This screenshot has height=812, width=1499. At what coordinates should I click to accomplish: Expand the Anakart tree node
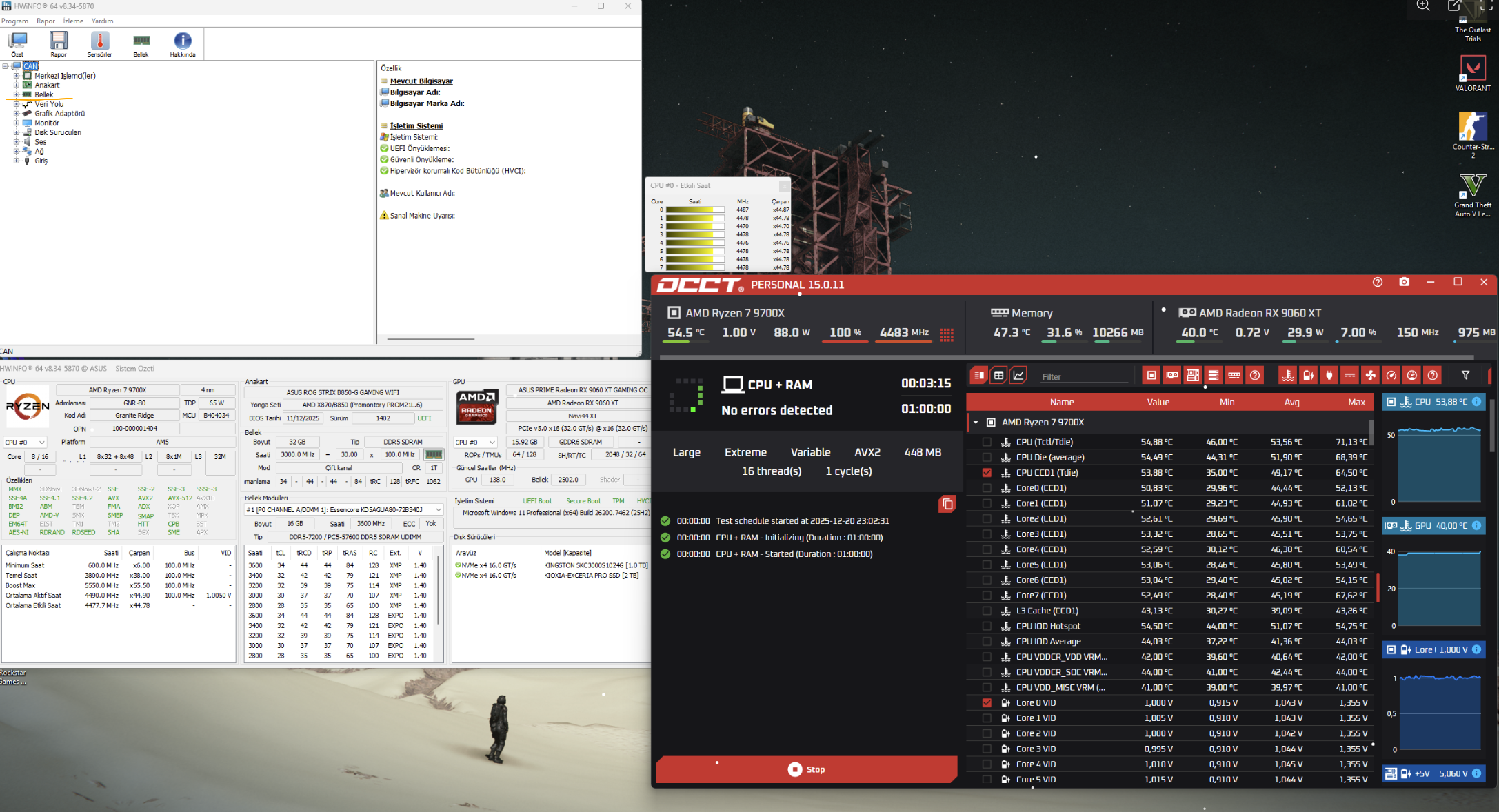click(x=16, y=85)
